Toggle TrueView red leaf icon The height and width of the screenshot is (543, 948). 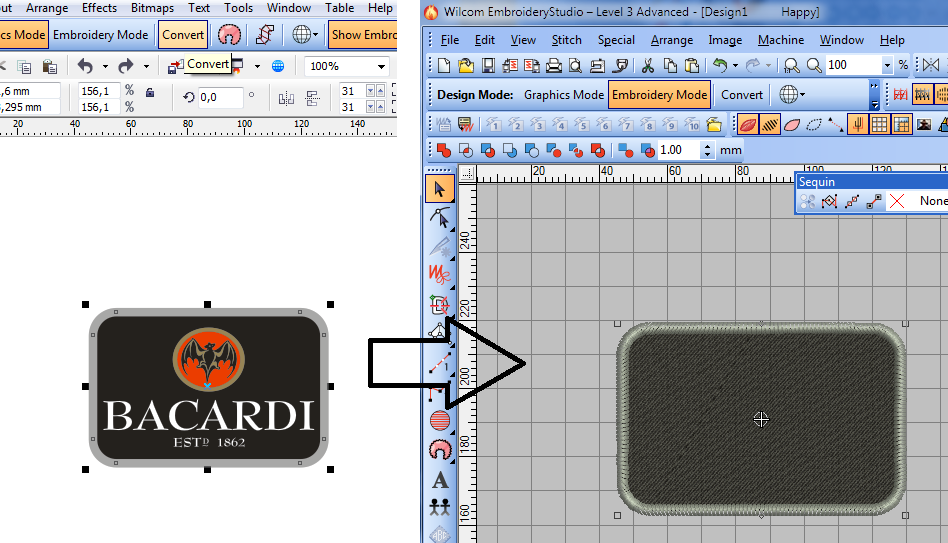pos(748,125)
